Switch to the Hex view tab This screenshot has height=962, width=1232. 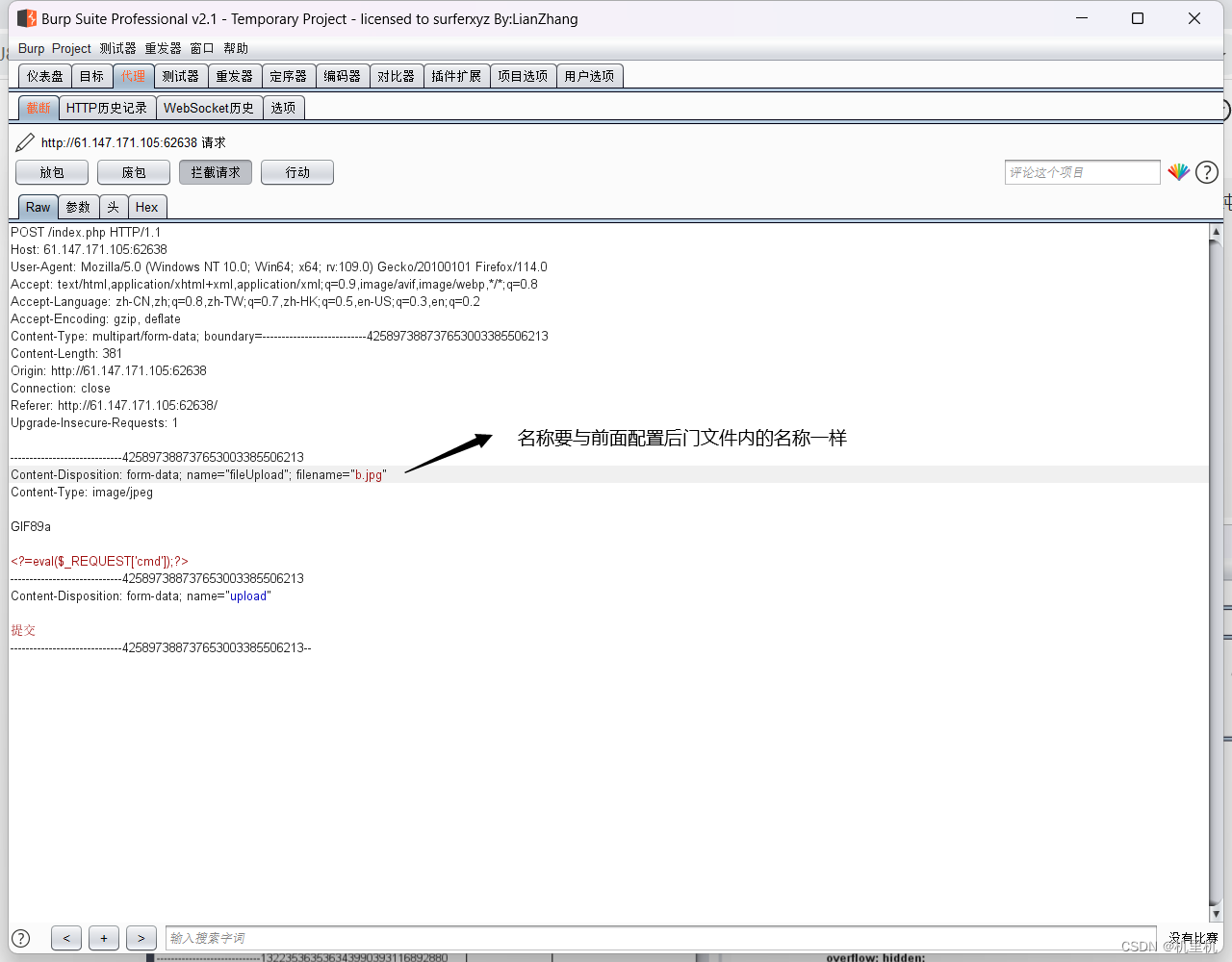point(147,207)
